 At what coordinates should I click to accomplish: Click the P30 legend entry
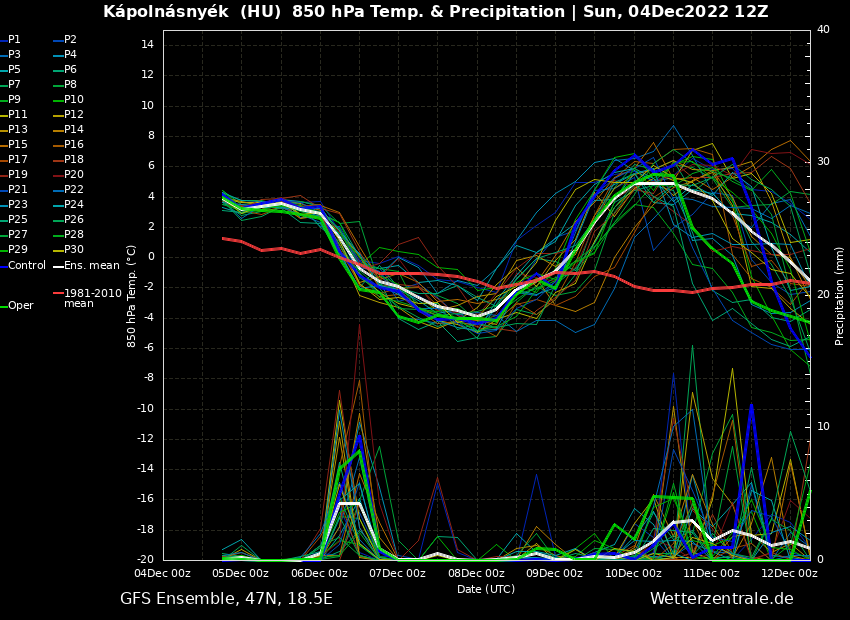point(74,250)
